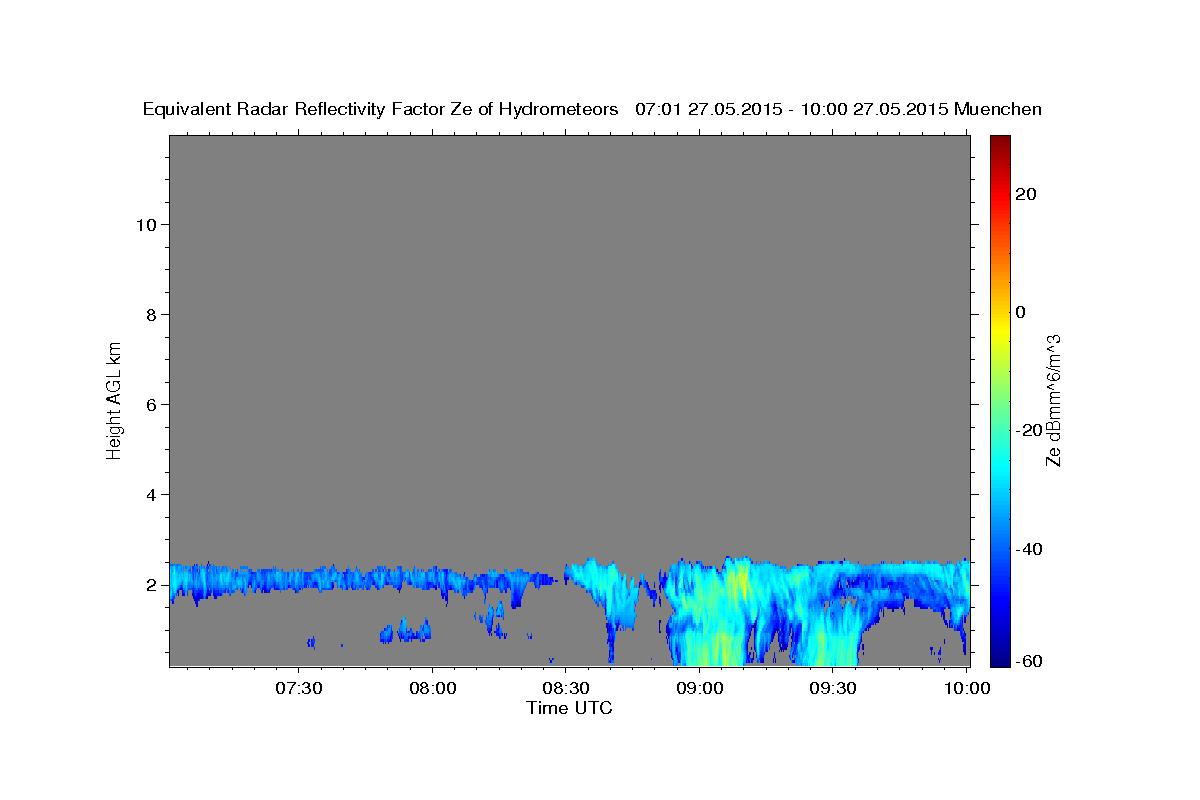
Task: Click the 07:30 time tick label
Action: pos(299,688)
